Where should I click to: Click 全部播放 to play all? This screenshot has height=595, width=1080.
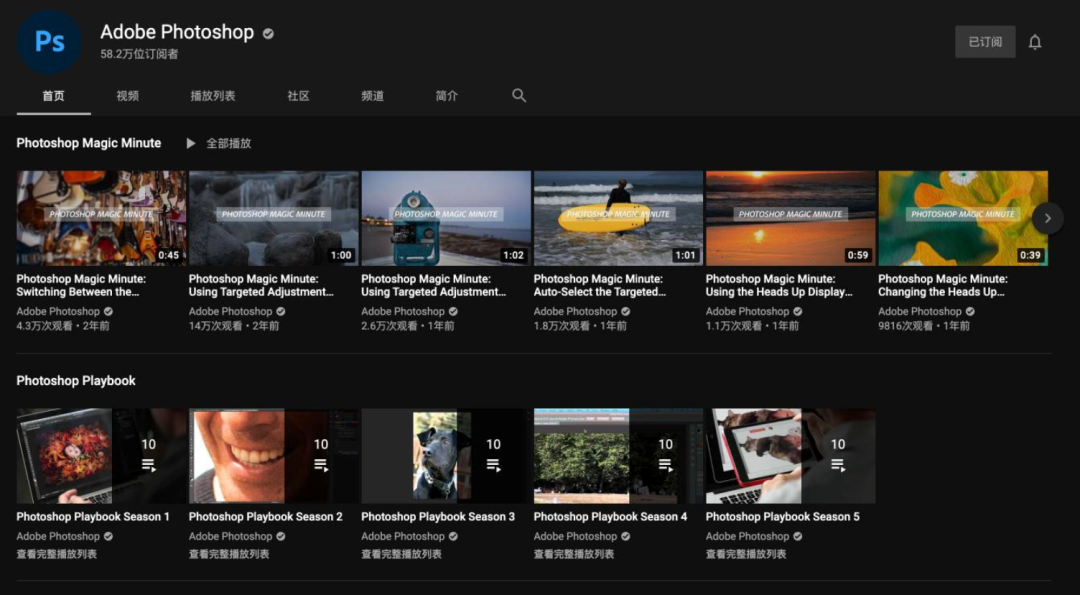click(x=229, y=143)
